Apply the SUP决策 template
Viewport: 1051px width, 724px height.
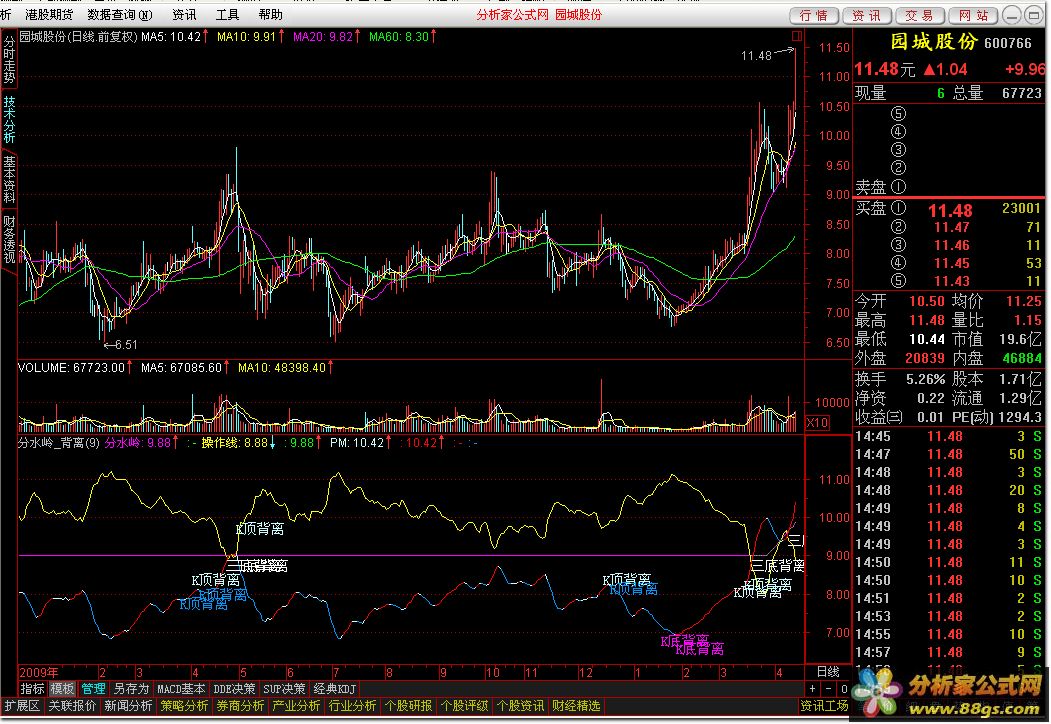284,688
